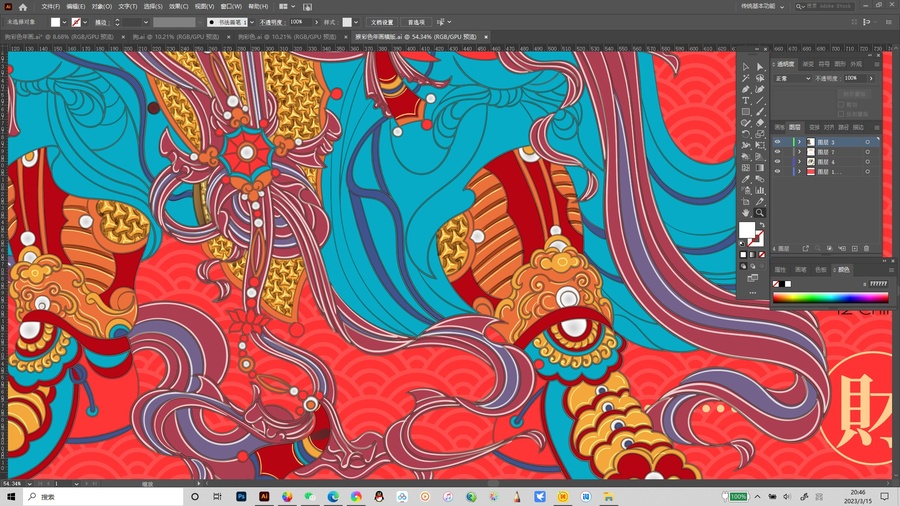Select the Eyedropper tool

coord(746,179)
